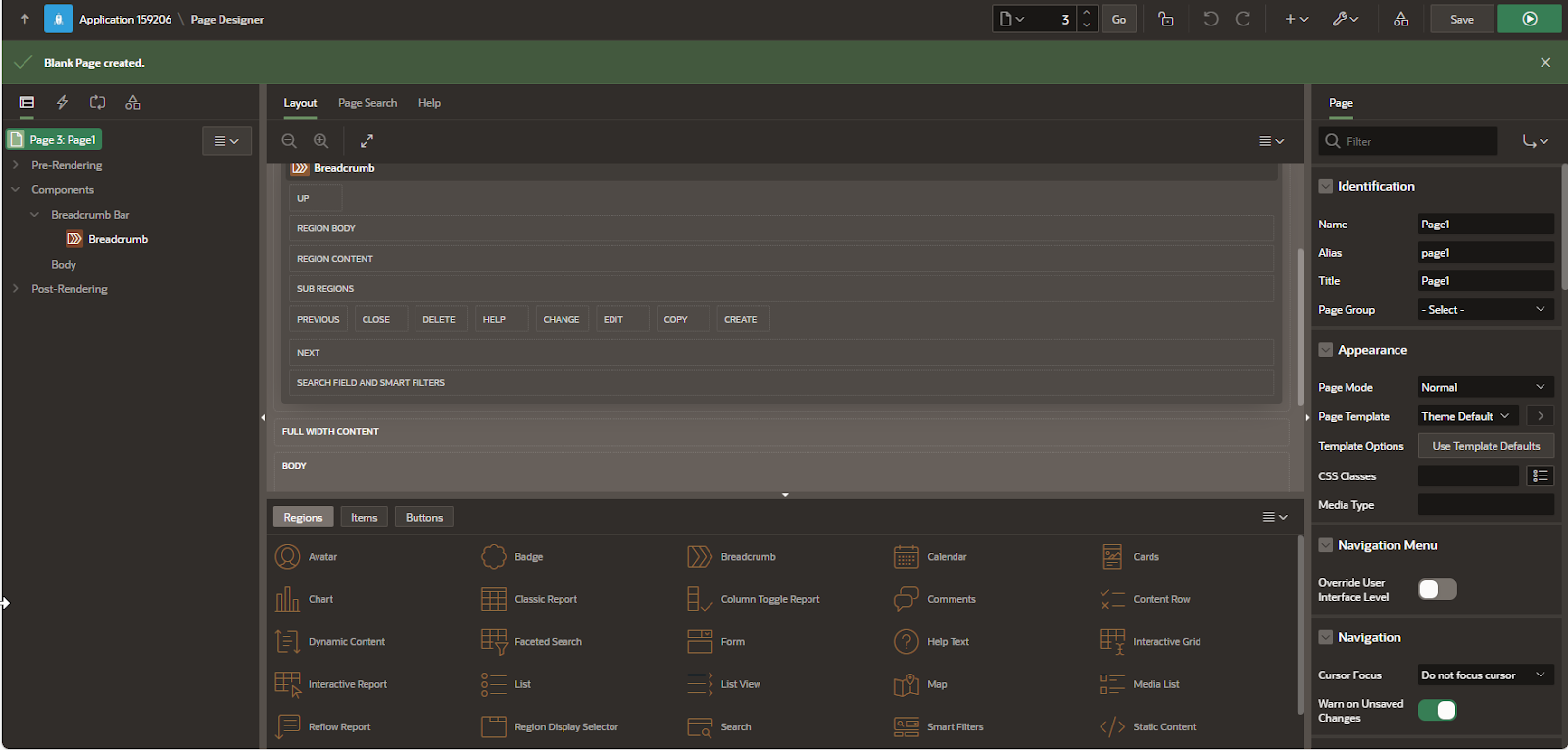The height and width of the screenshot is (750, 1568).
Task: Collapse the Identification section
Action: click(x=1326, y=186)
